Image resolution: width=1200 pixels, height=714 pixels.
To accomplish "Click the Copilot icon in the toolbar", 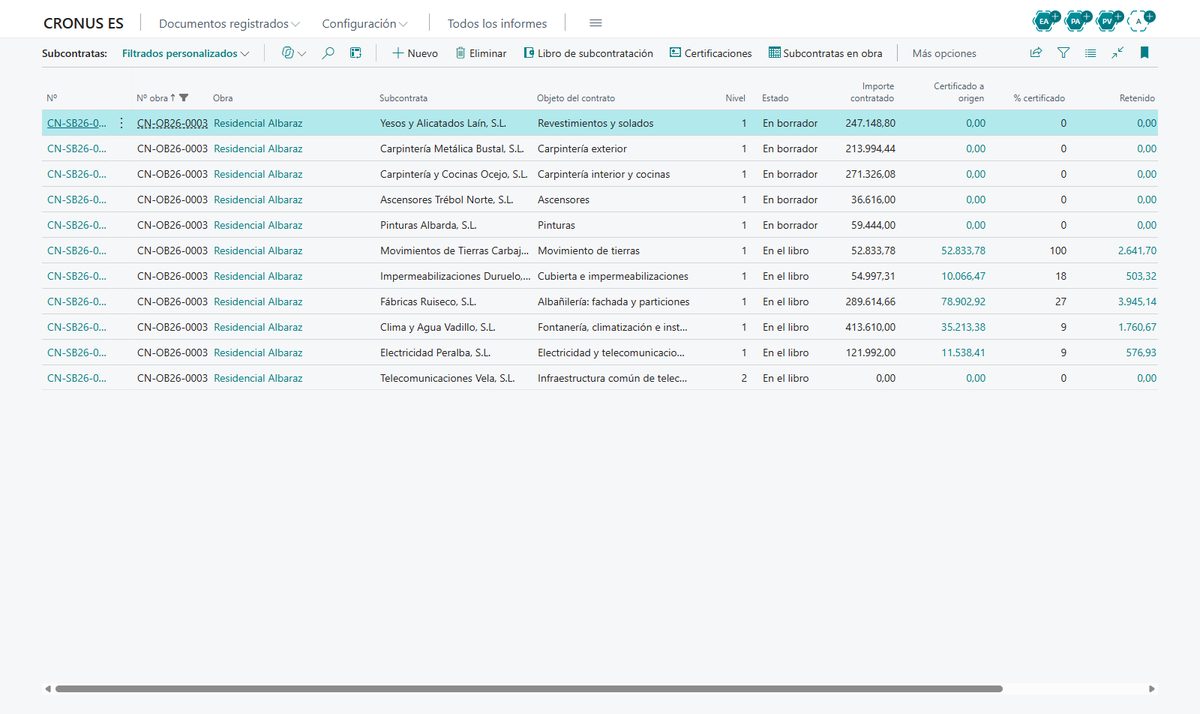I will 288,53.
